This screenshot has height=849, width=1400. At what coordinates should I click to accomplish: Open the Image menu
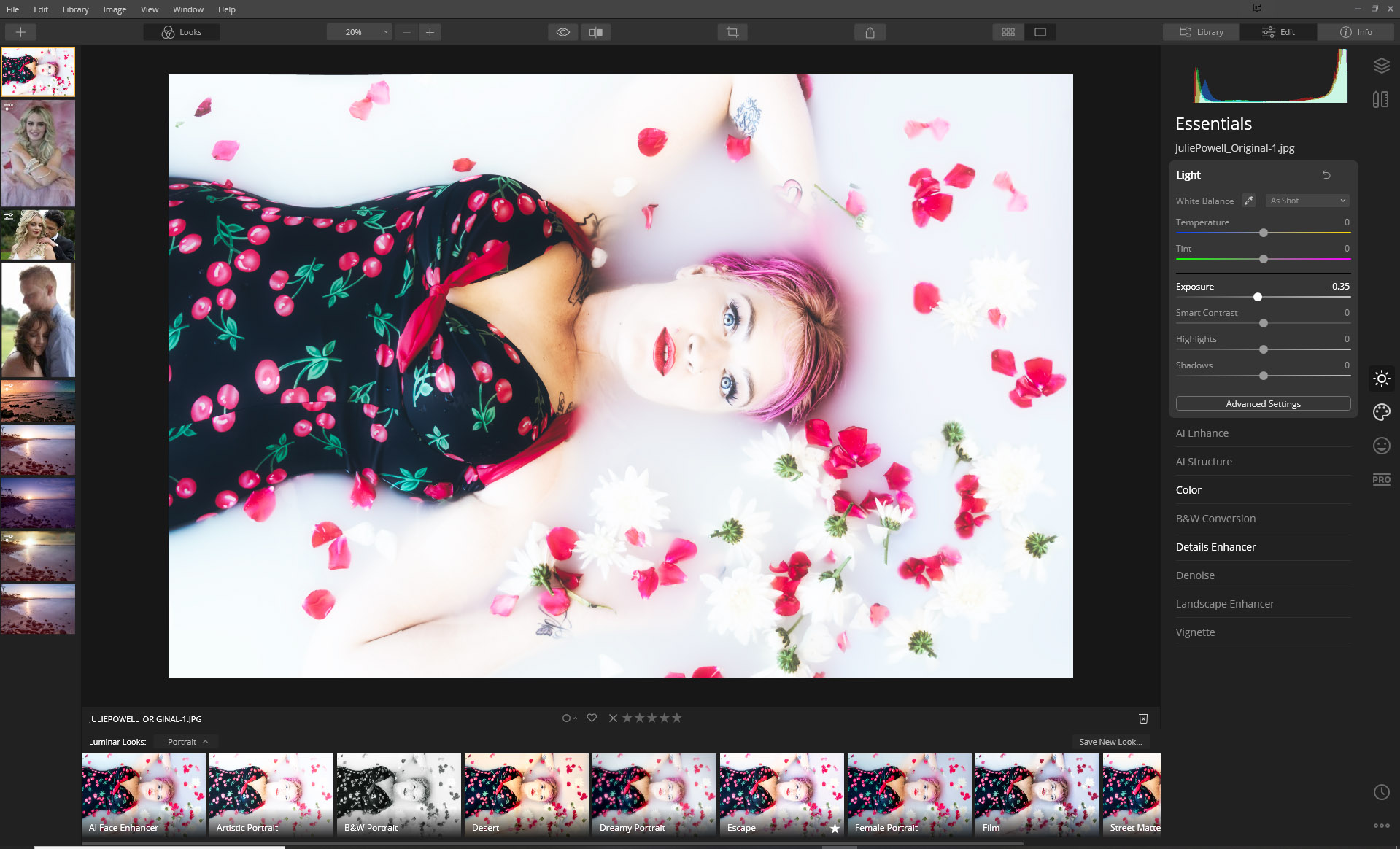[x=115, y=9]
